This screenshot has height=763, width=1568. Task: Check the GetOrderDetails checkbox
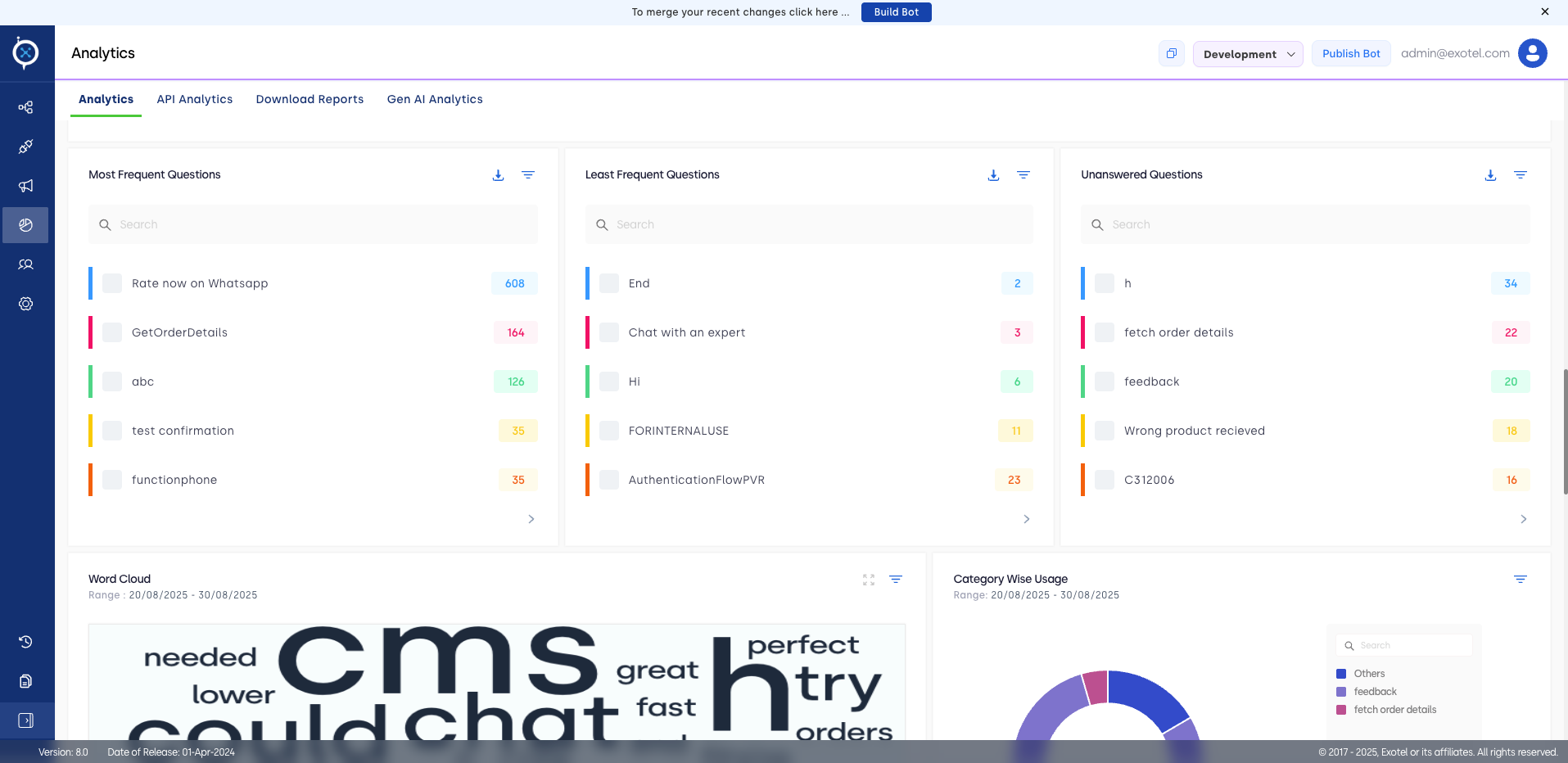112,332
